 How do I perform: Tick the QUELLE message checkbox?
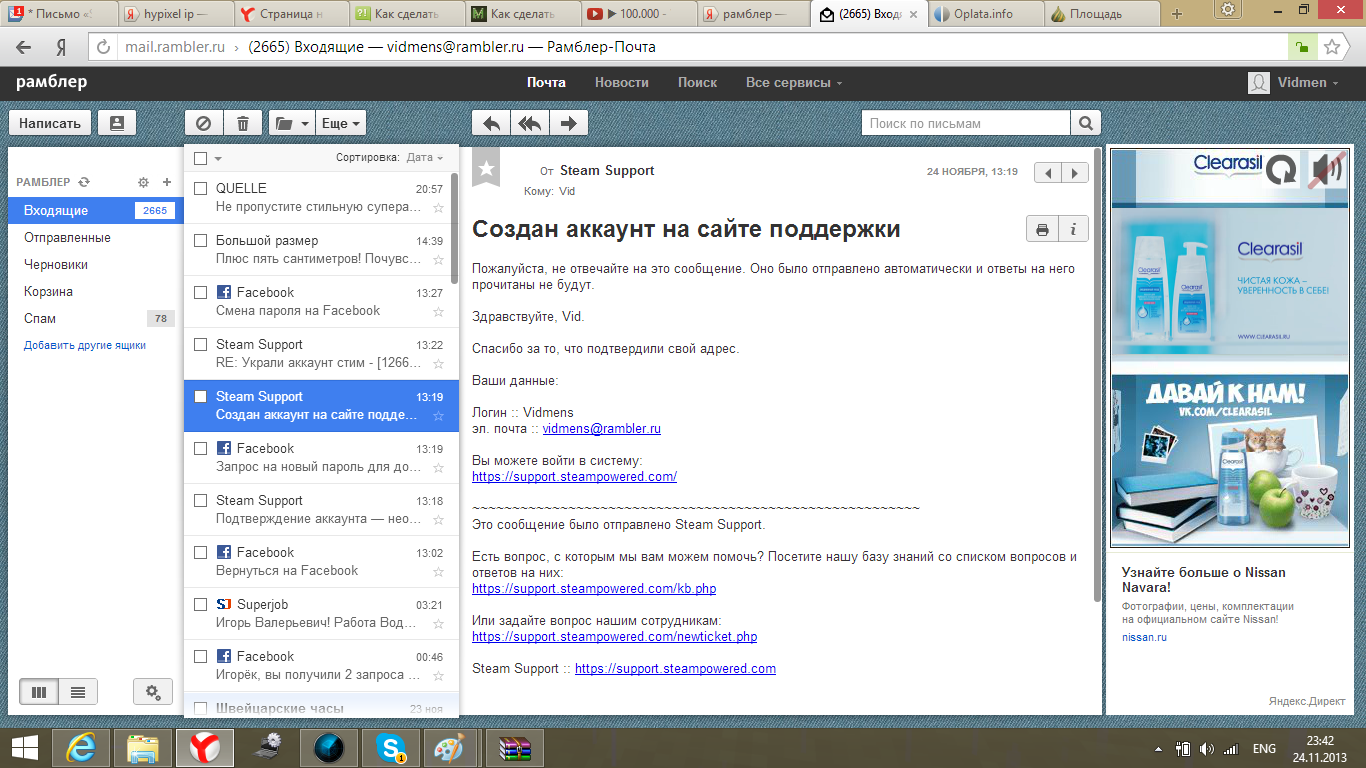click(200, 188)
